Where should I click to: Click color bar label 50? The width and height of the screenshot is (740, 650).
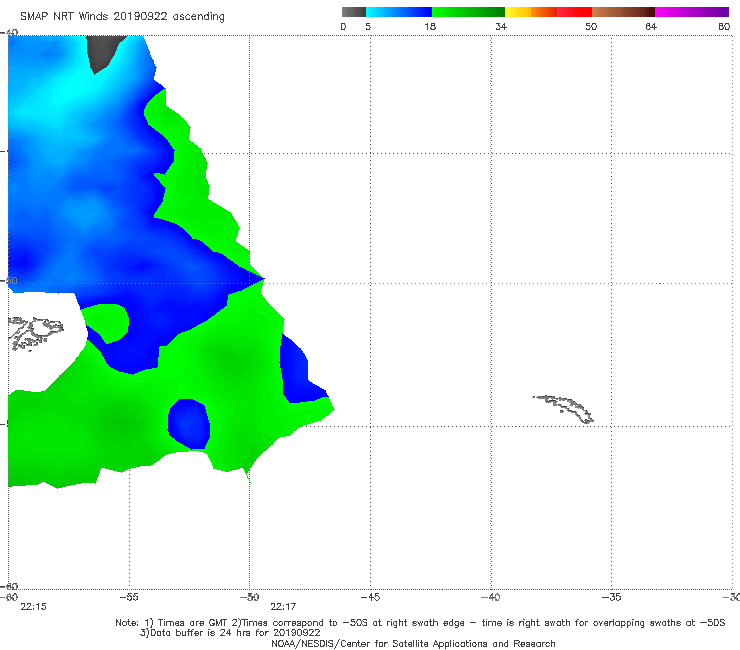click(x=591, y=26)
